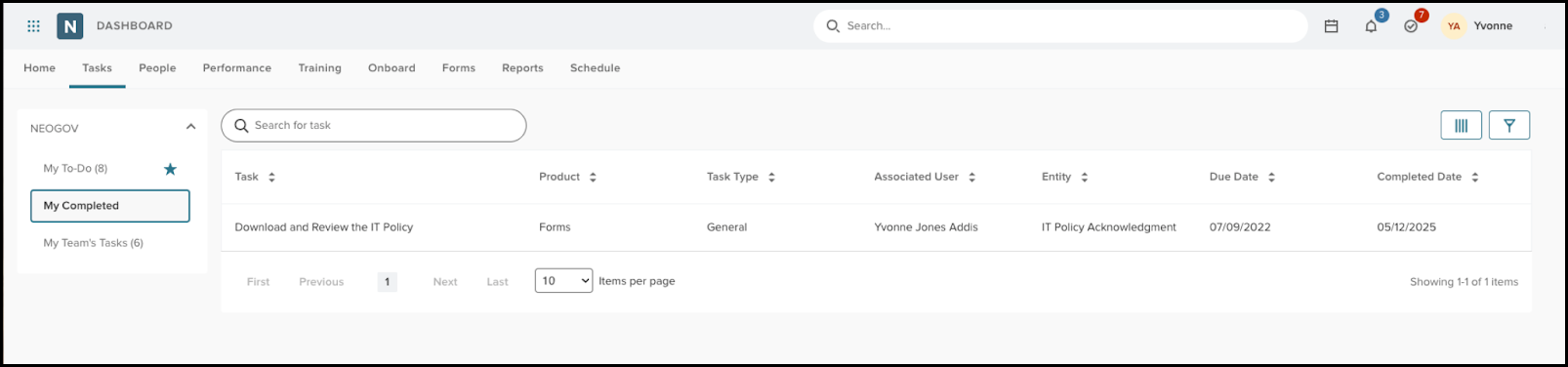The height and width of the screenshot is (367, 1568).
Task: Toggle the star favorite next to My To-Do
Action: tap(170, 169)
